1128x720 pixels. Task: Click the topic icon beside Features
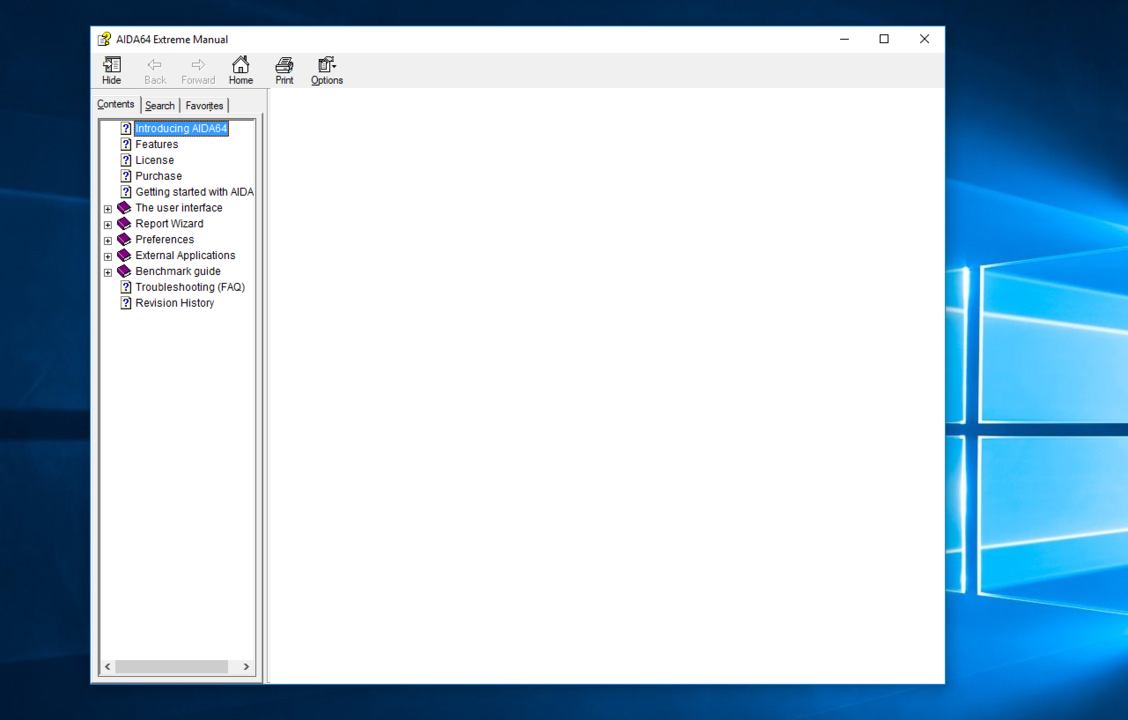(x=126, y=145)
